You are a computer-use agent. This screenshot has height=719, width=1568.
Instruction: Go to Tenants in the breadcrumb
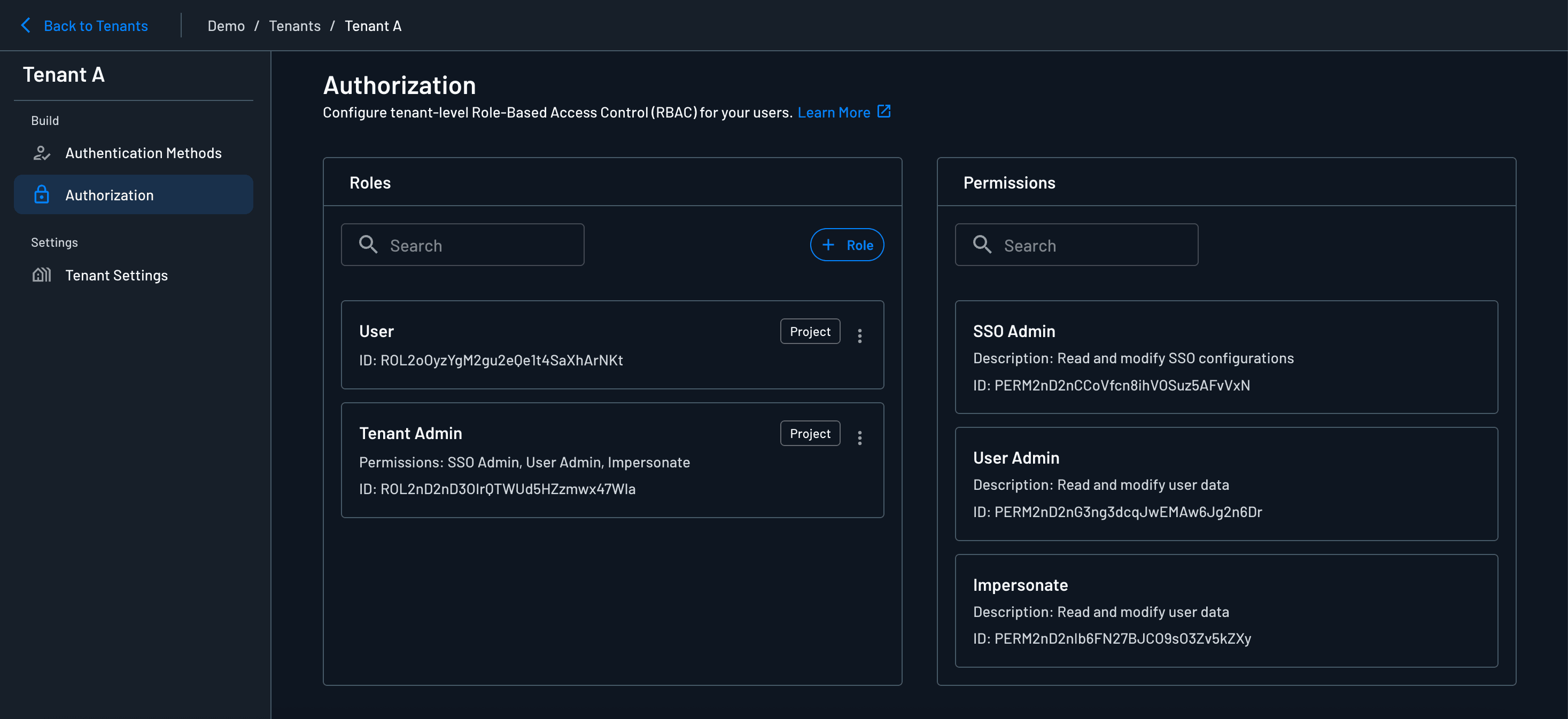pos(294,26)
